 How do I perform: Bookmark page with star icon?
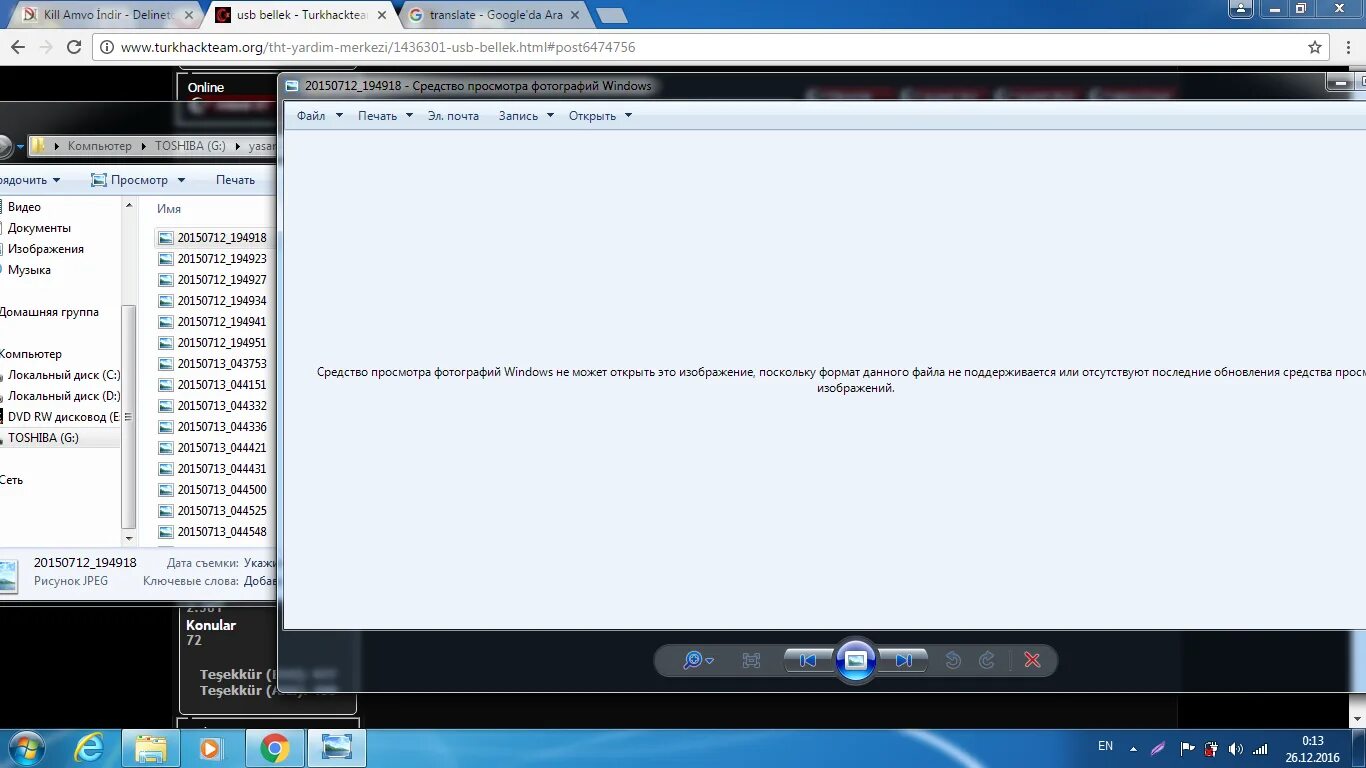[x=1315, y=47]
